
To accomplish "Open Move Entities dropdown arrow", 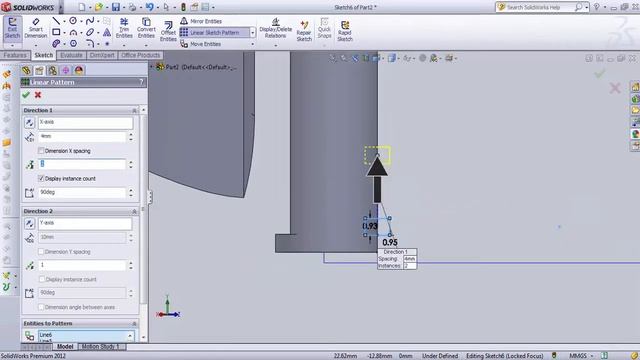I will pos(253,44).
